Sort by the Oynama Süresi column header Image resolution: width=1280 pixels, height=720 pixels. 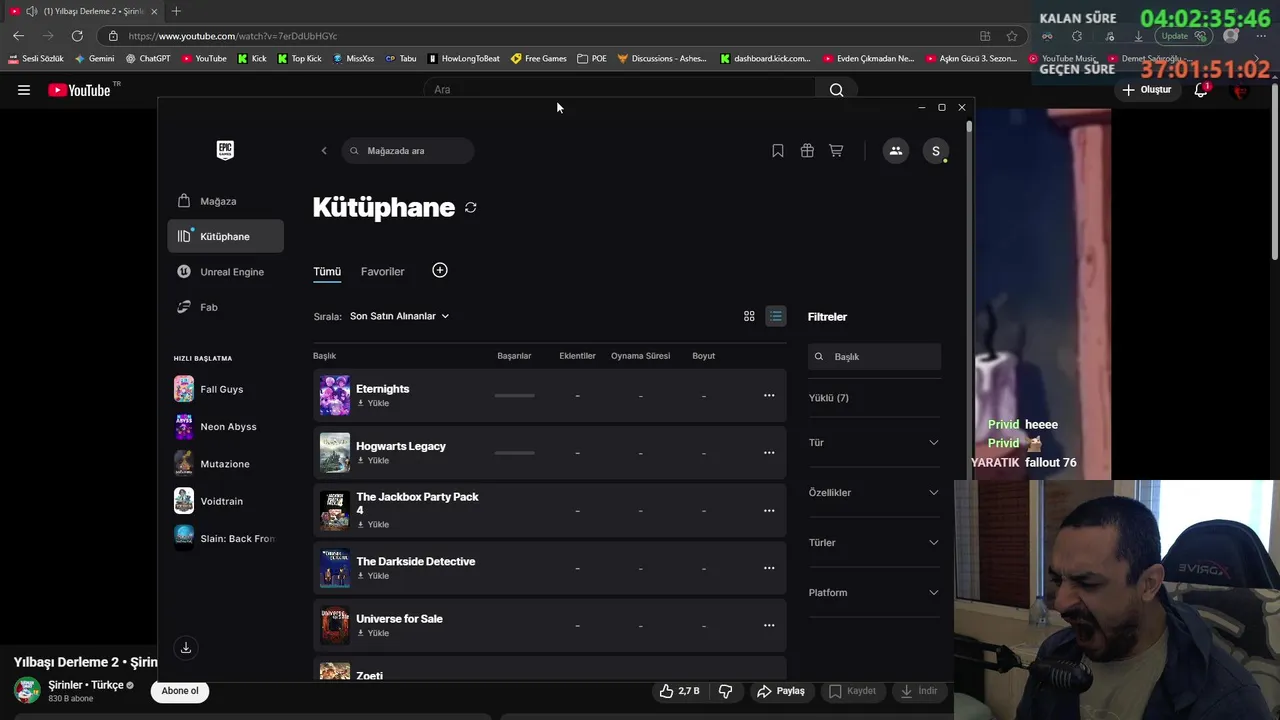coord(640,356)
